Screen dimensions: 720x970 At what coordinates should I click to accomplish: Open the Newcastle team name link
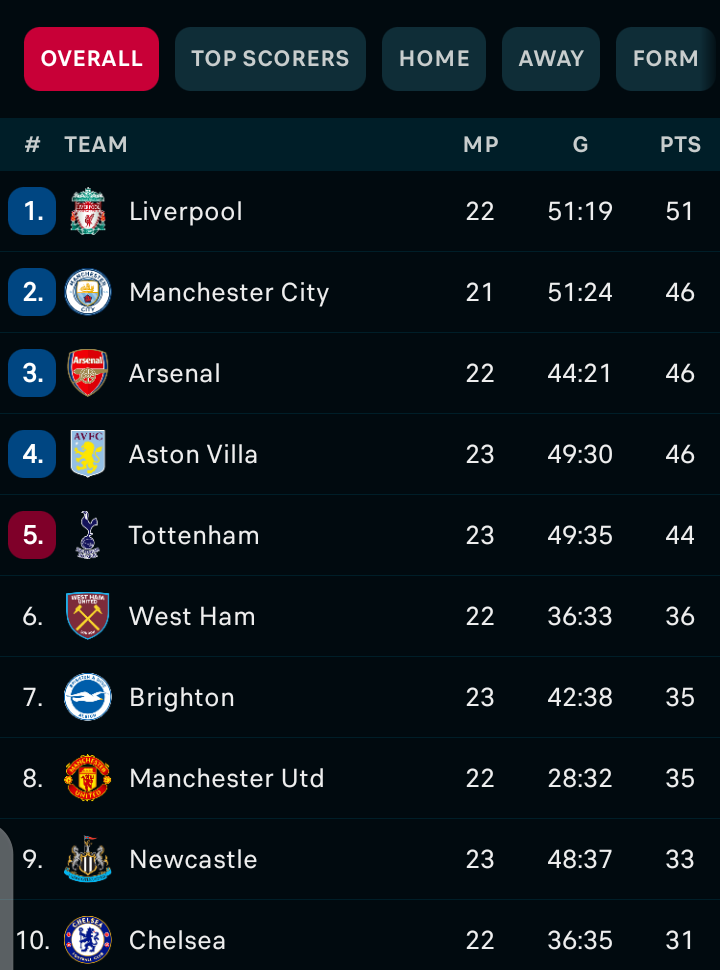[x=193, y=859]
